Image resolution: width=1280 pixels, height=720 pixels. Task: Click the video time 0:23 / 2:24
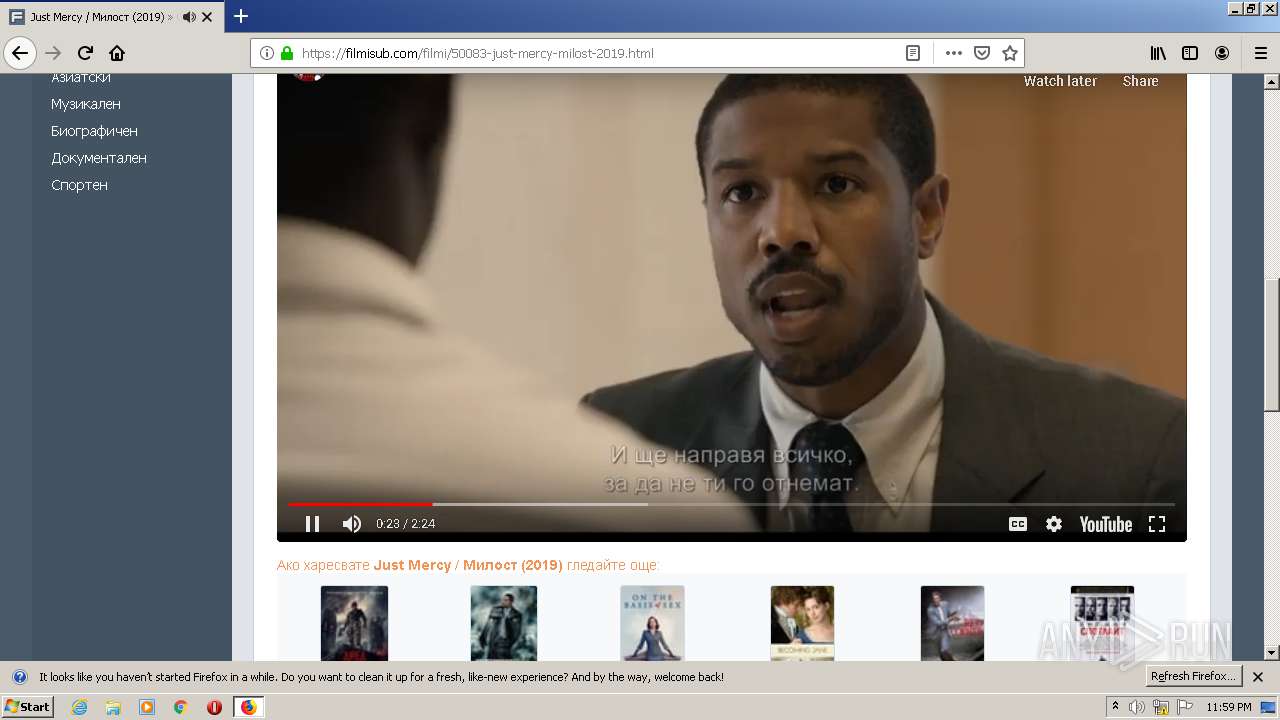click(x=405, y=524)
